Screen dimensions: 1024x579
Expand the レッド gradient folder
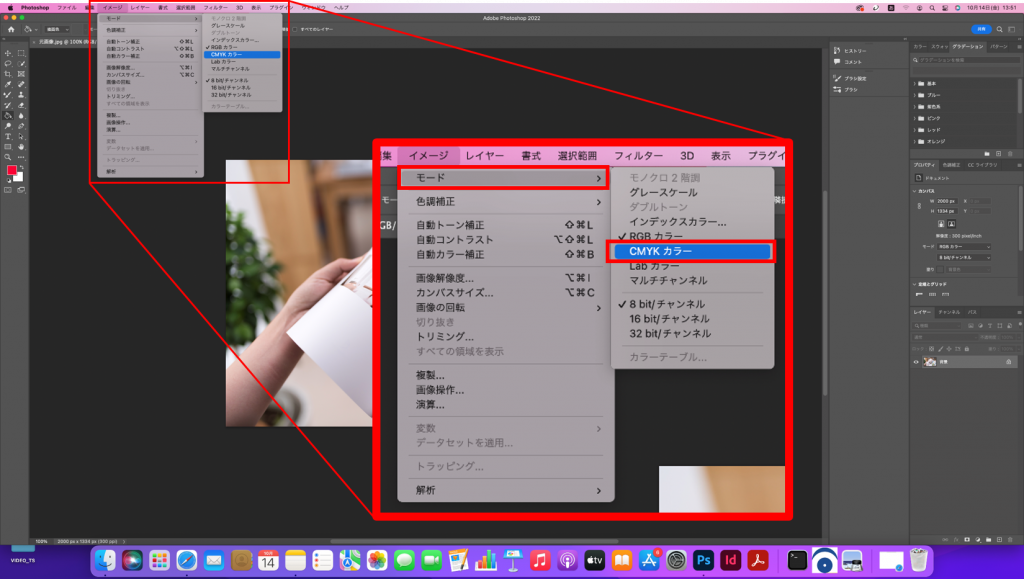tap(914, 130)
